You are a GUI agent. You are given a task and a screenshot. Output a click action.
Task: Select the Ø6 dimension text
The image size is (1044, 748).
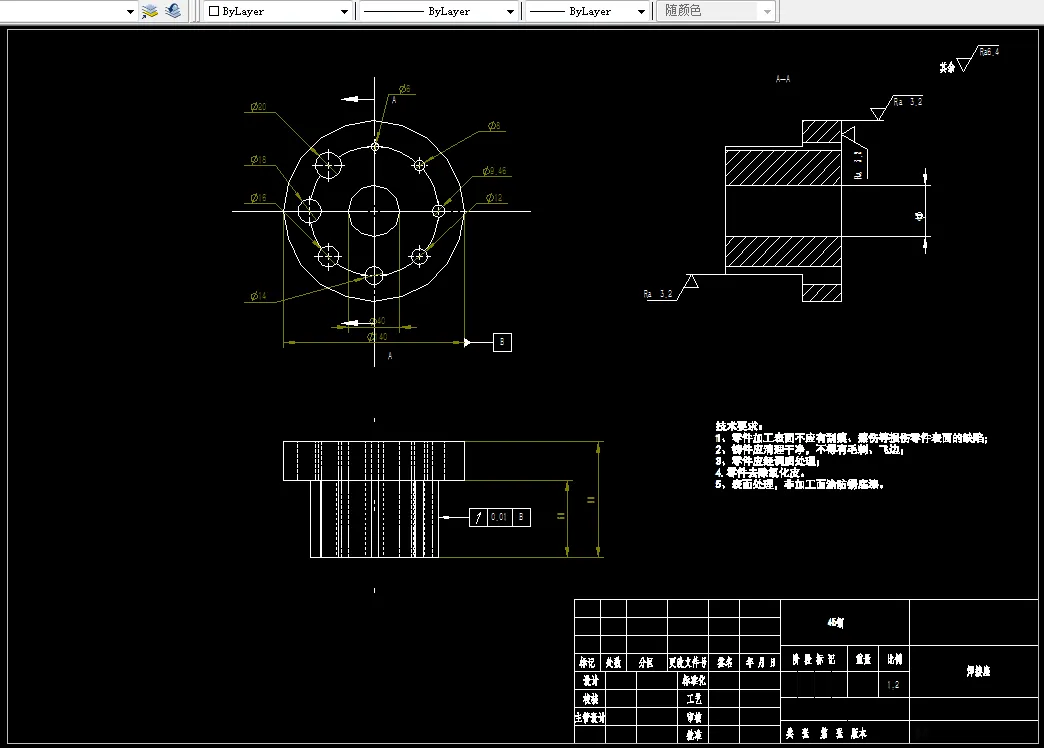(405, 89)
